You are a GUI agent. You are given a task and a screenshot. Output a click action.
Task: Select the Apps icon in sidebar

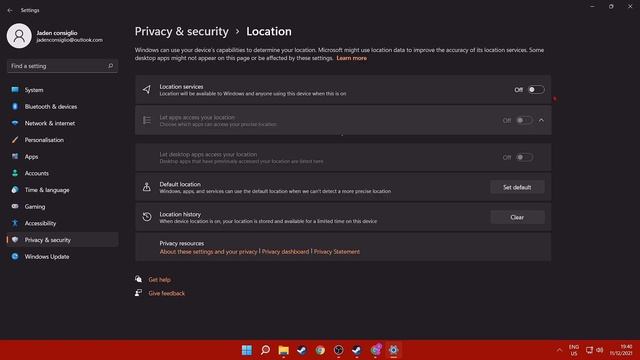coord(15,156)
